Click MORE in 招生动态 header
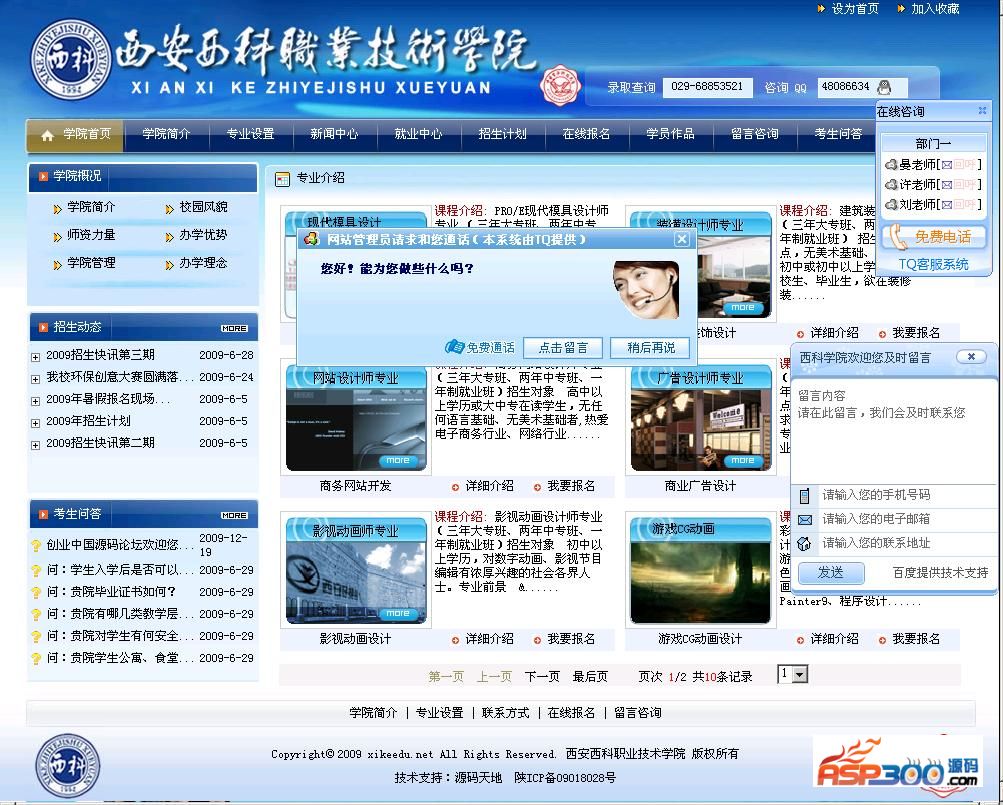 tap(234, 328)
